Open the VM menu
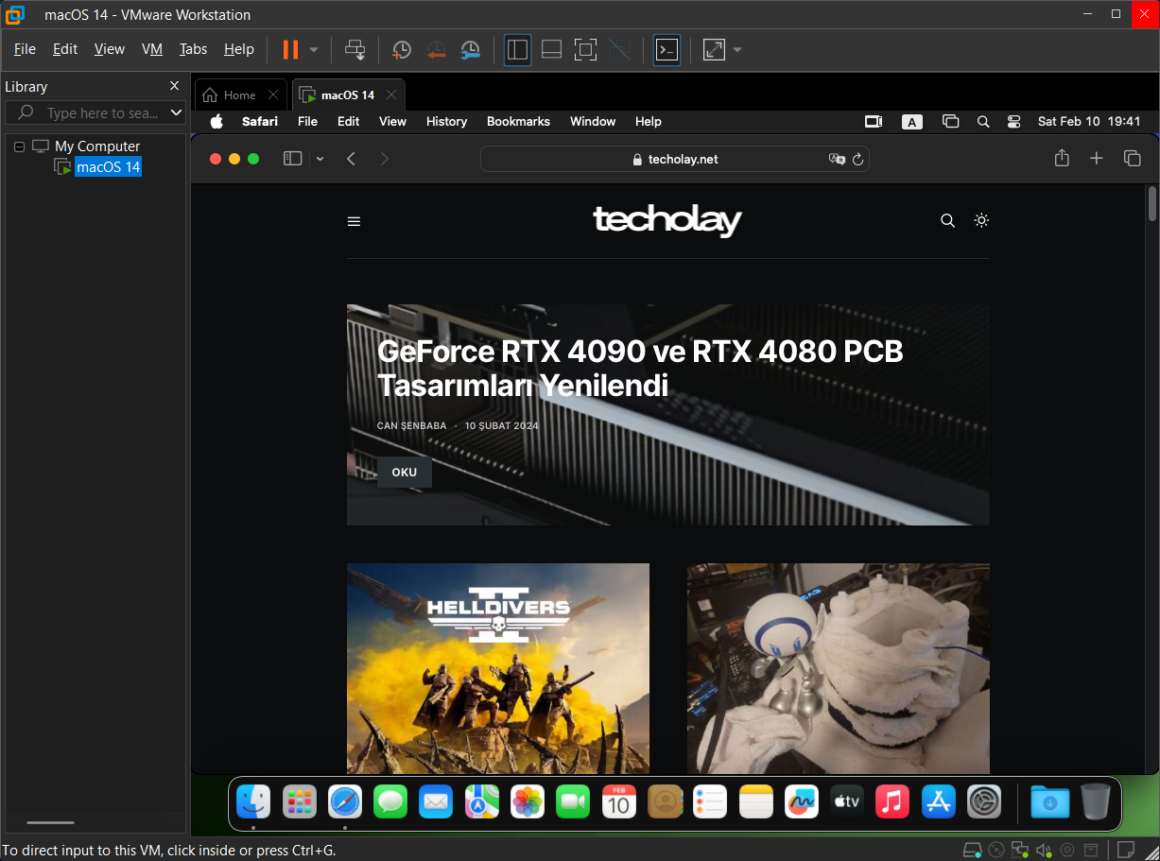The height and width of the screenshot is (861, 1160). click(152, 49)
